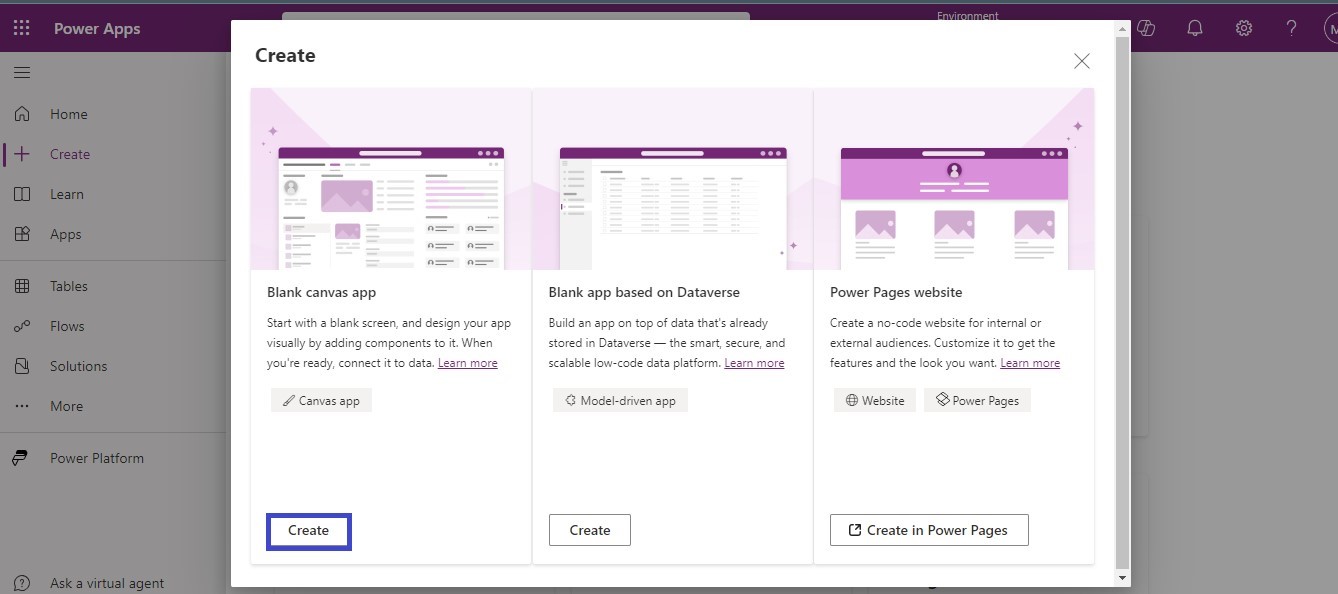Viewport: 1338px width, 594px height.
Task: Open Solutions in the sidebar
Action: (78, 366)
